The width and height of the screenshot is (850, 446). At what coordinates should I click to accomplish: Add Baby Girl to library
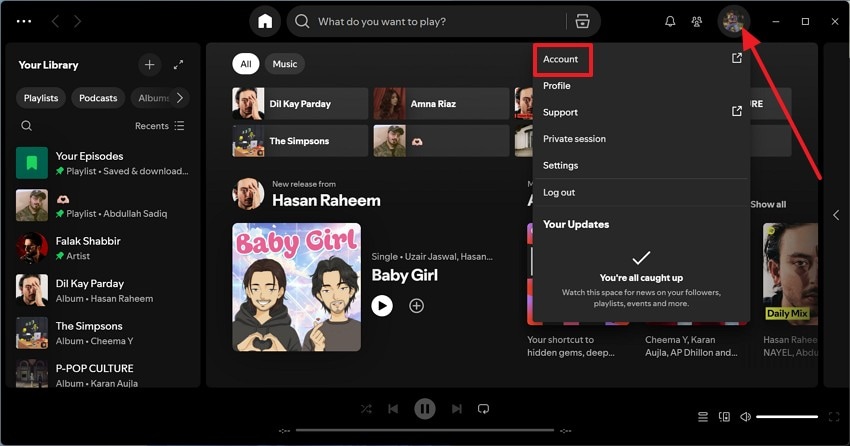click(416, 306)
